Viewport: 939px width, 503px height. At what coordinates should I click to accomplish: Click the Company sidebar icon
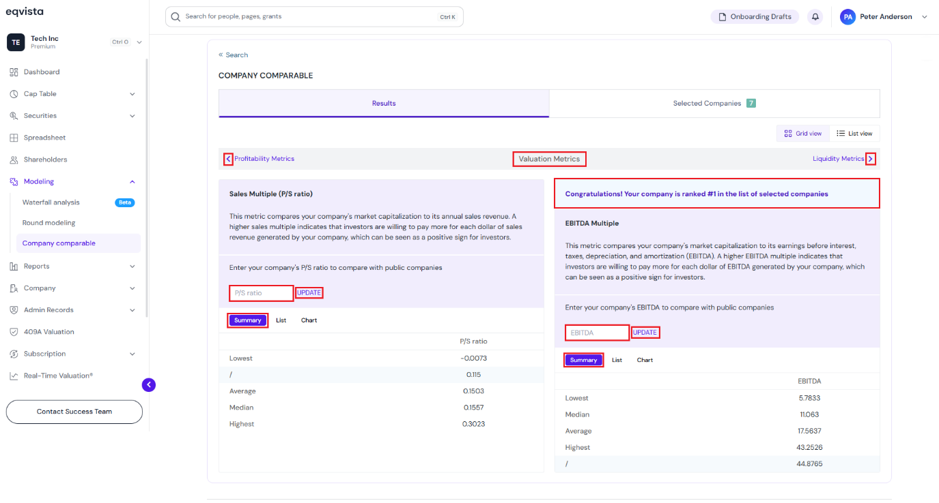14,288
